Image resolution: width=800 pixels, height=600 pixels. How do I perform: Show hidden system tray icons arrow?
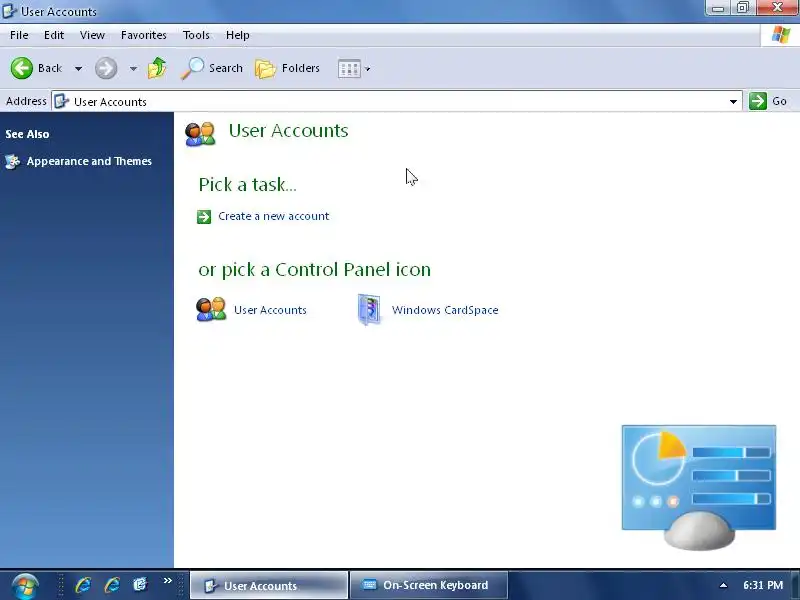(723, 585)
